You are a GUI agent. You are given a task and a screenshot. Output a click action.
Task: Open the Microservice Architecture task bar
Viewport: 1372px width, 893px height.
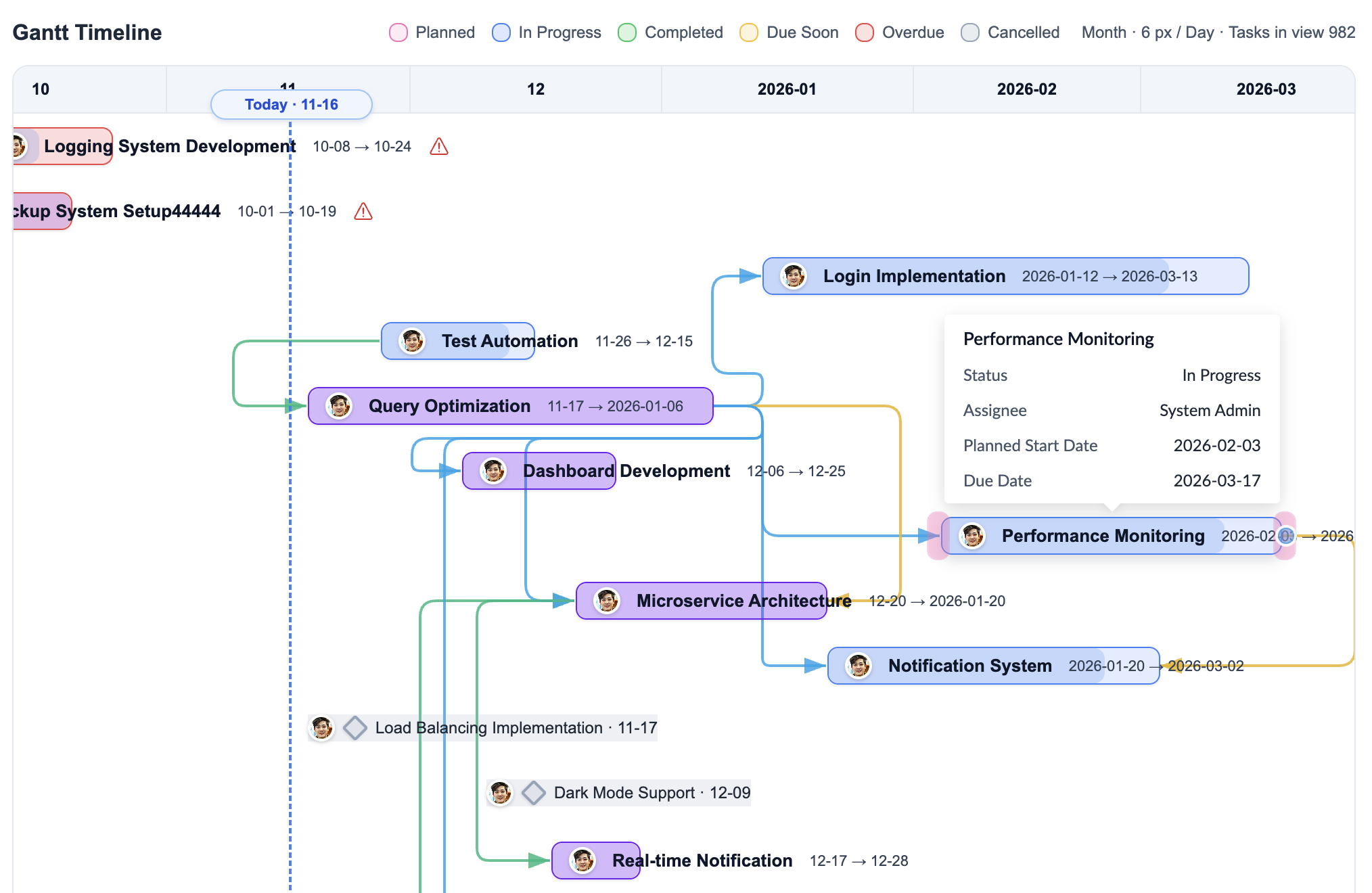(700, 601)
